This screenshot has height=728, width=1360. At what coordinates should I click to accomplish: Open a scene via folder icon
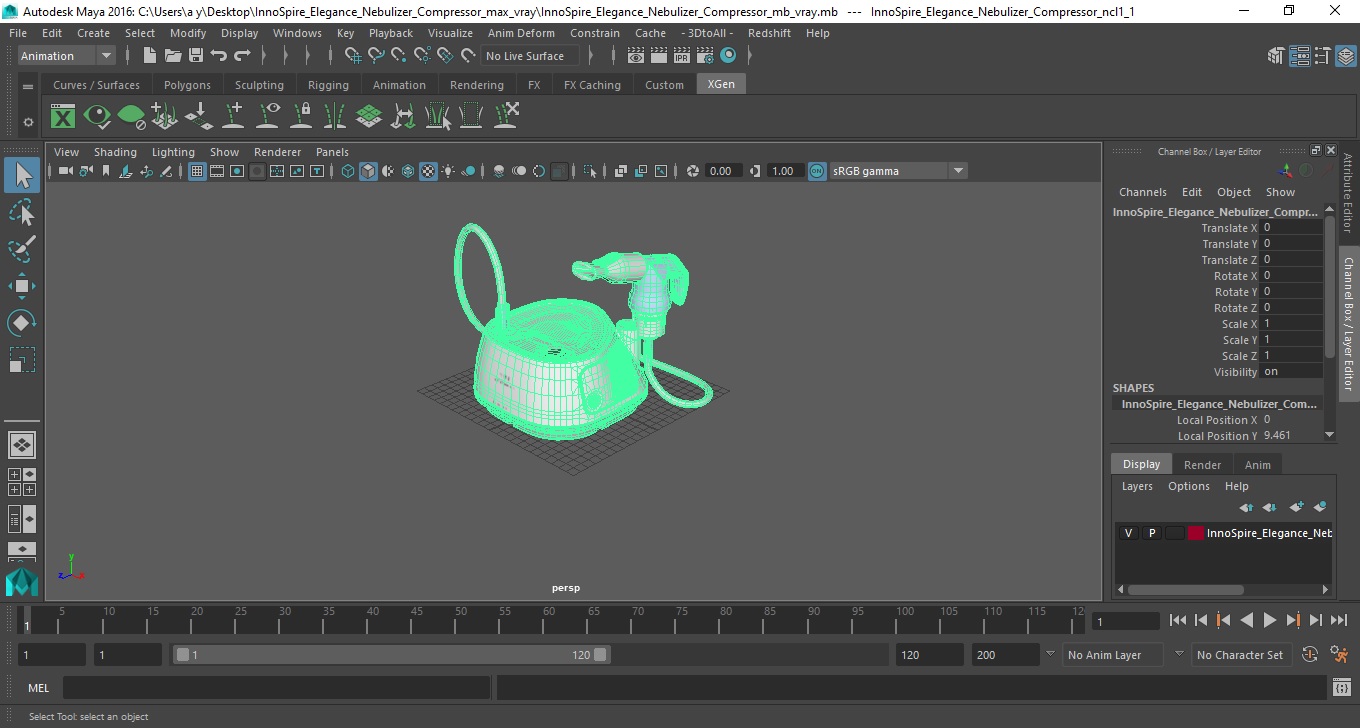click(173, 56)
